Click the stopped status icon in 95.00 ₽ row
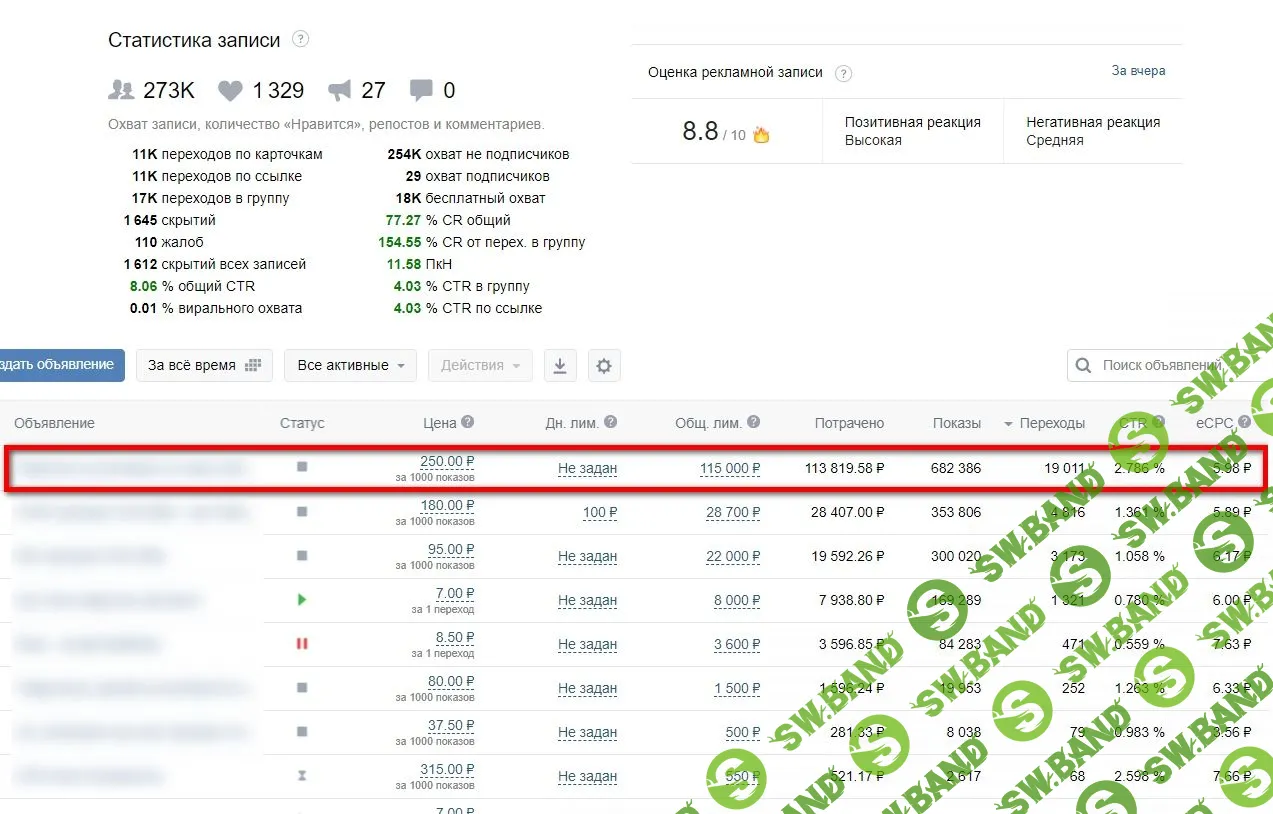Screen dimensions: 1273x814 [x=302, y=555]
